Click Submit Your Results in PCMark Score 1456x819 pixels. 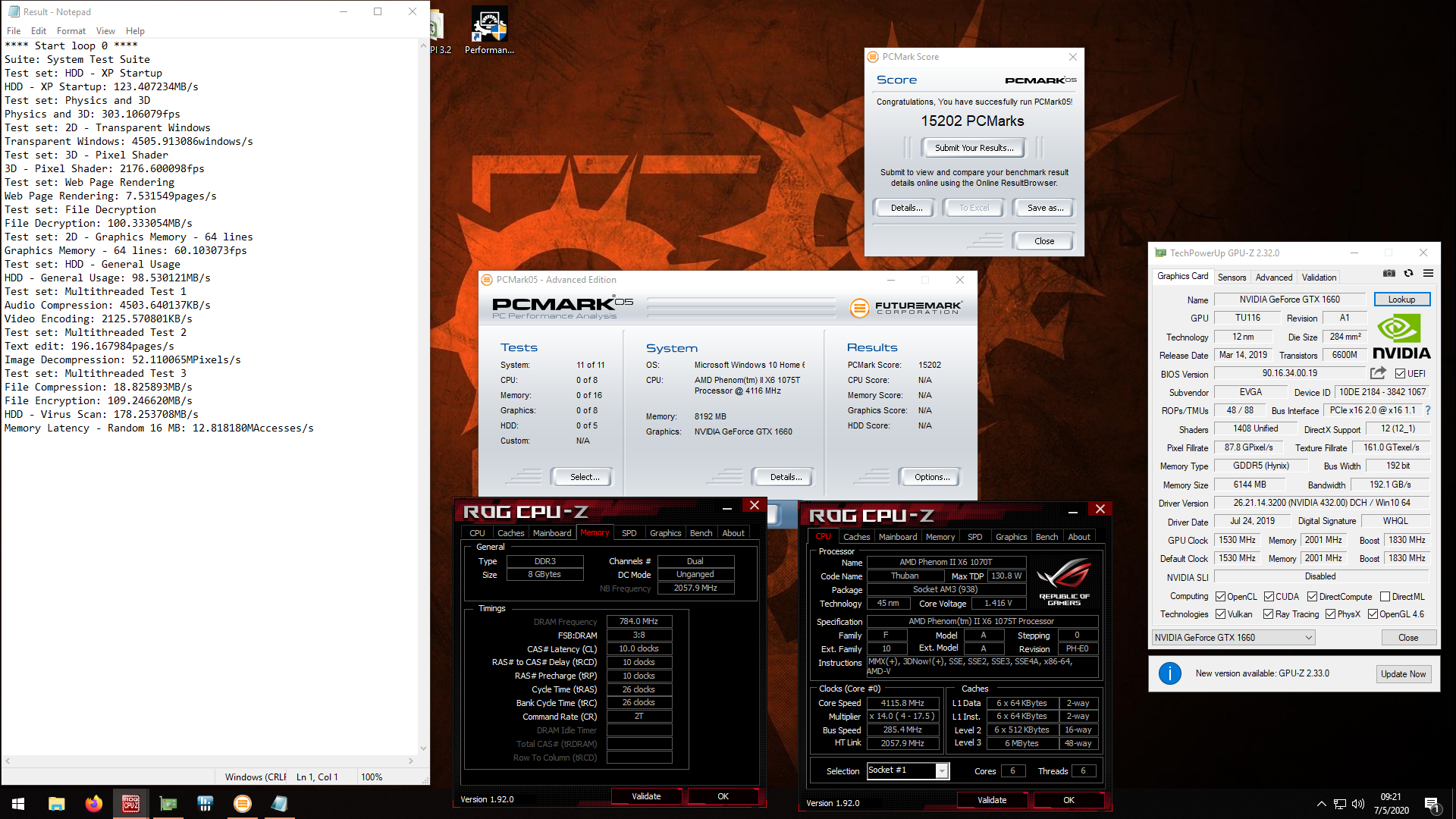click(974, 148)
